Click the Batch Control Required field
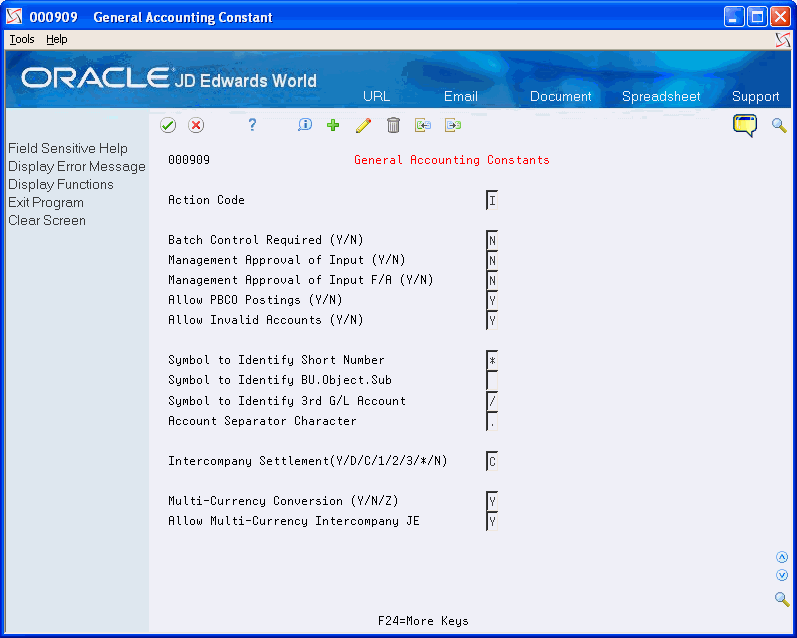Screen dimensions: 797x638 (492, 240)
